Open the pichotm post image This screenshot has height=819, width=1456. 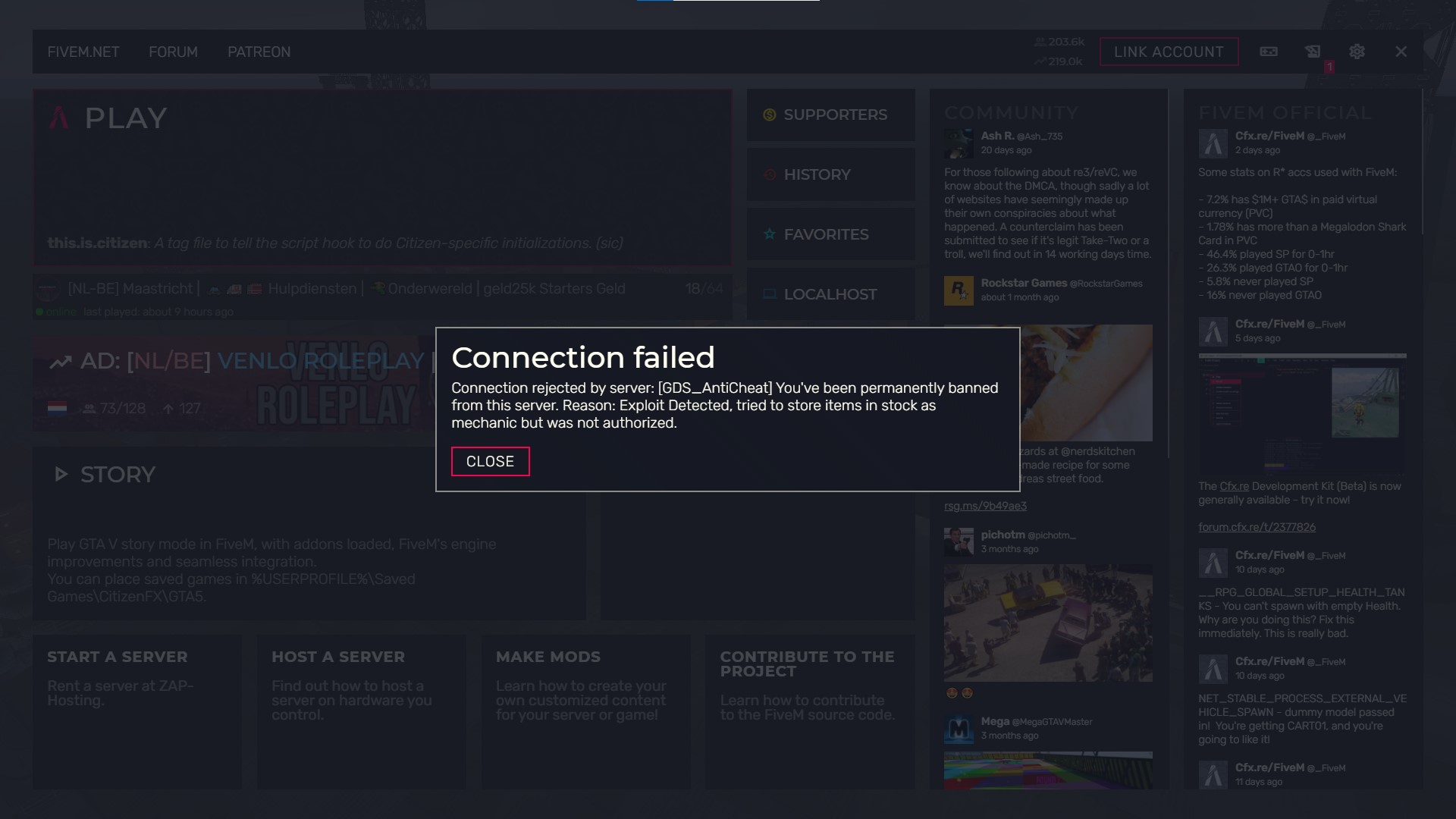[1048, 623]
